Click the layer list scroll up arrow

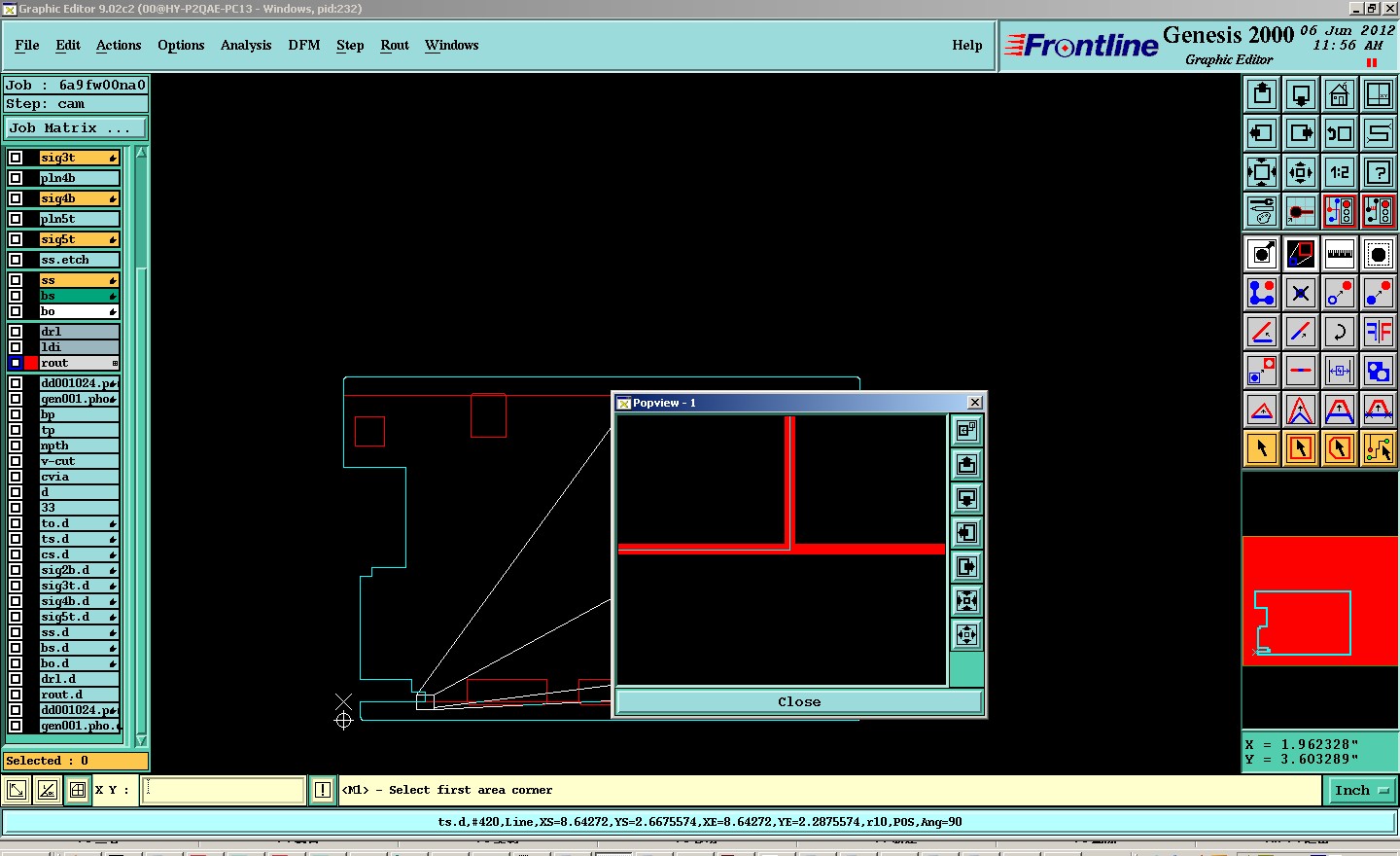tap(141, 153)
